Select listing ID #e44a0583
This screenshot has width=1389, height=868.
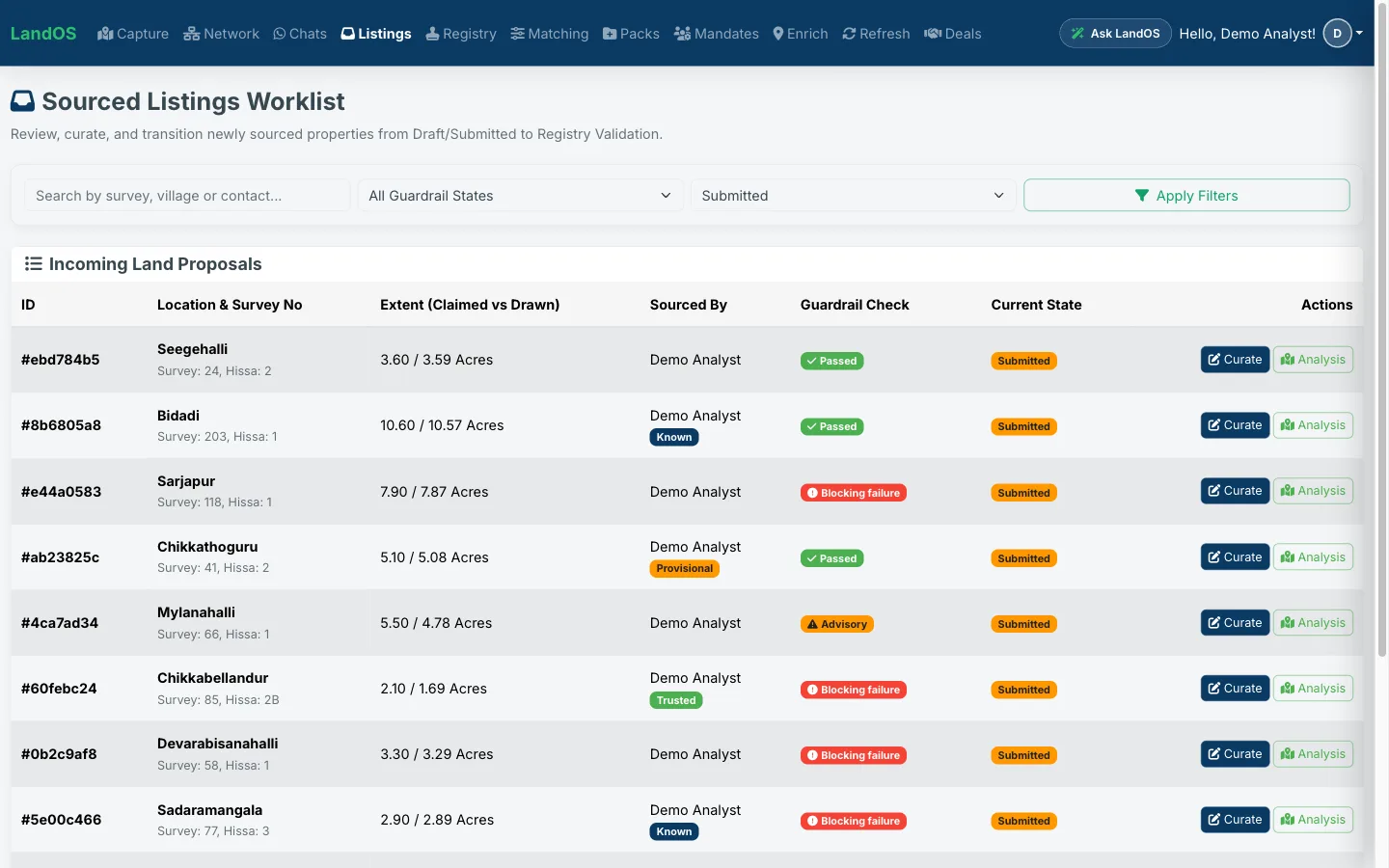pyautogui.click(x=61, y=492)
